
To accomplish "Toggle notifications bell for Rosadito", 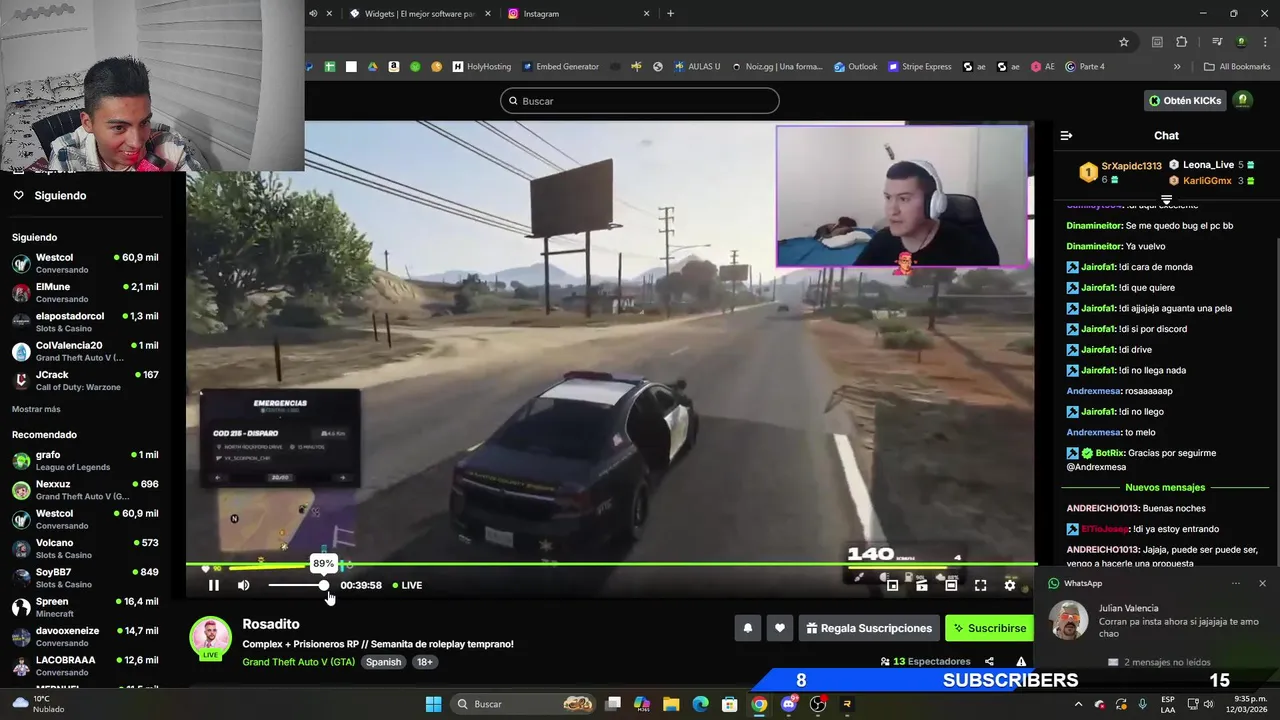I will click(x=747, y=628).
